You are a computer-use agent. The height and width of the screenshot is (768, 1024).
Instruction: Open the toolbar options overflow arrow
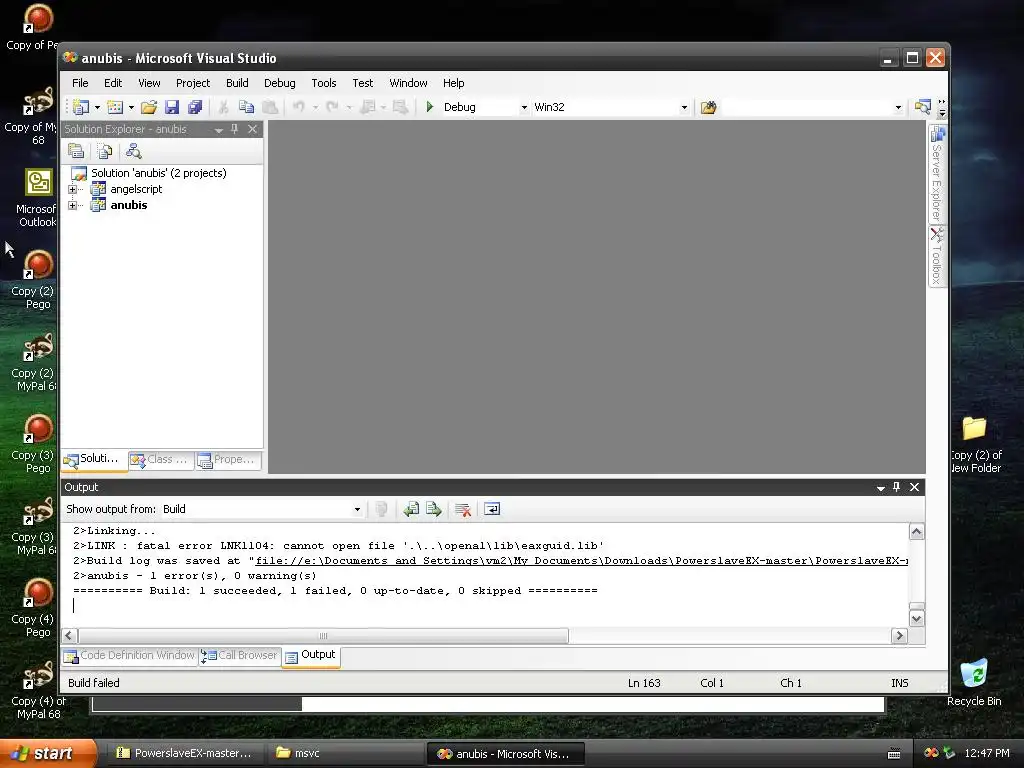pyautogui.click(x=942, y=107)
